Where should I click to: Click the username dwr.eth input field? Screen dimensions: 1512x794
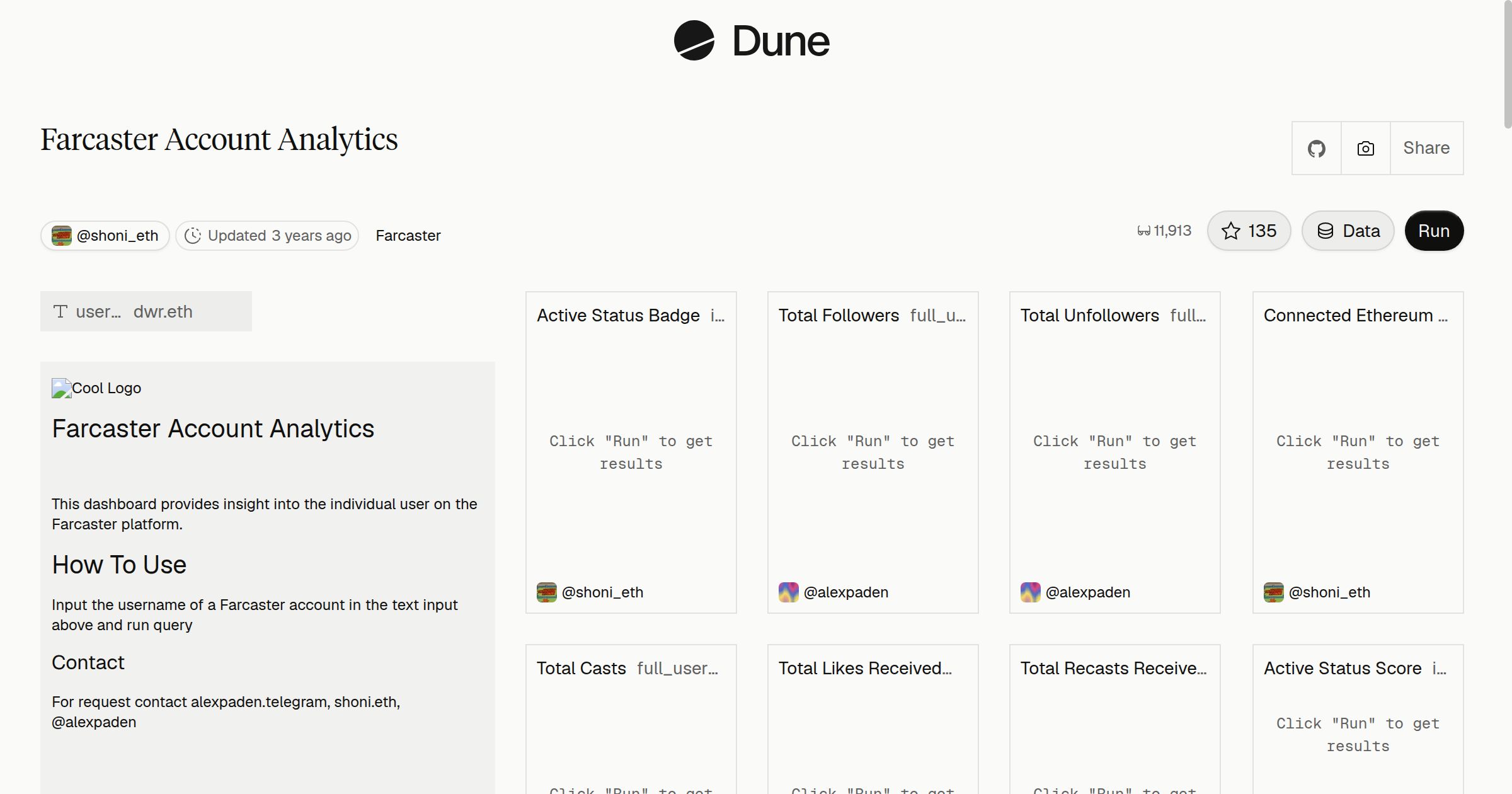[146, 311]
